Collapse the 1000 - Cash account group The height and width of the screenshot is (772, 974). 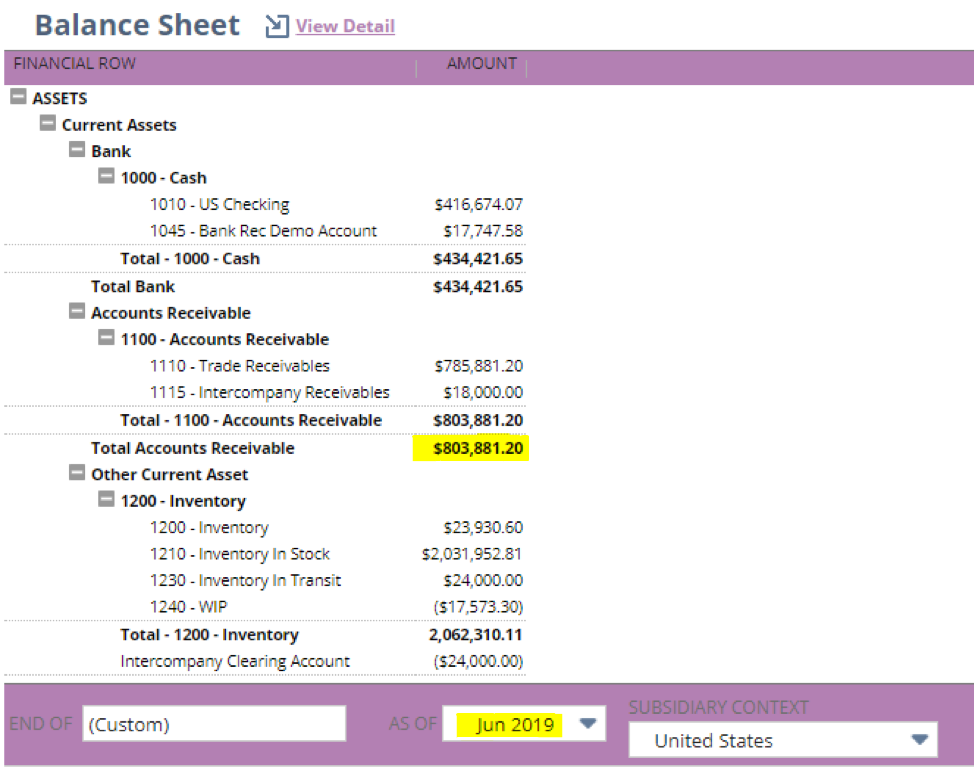tap(106, 177)
